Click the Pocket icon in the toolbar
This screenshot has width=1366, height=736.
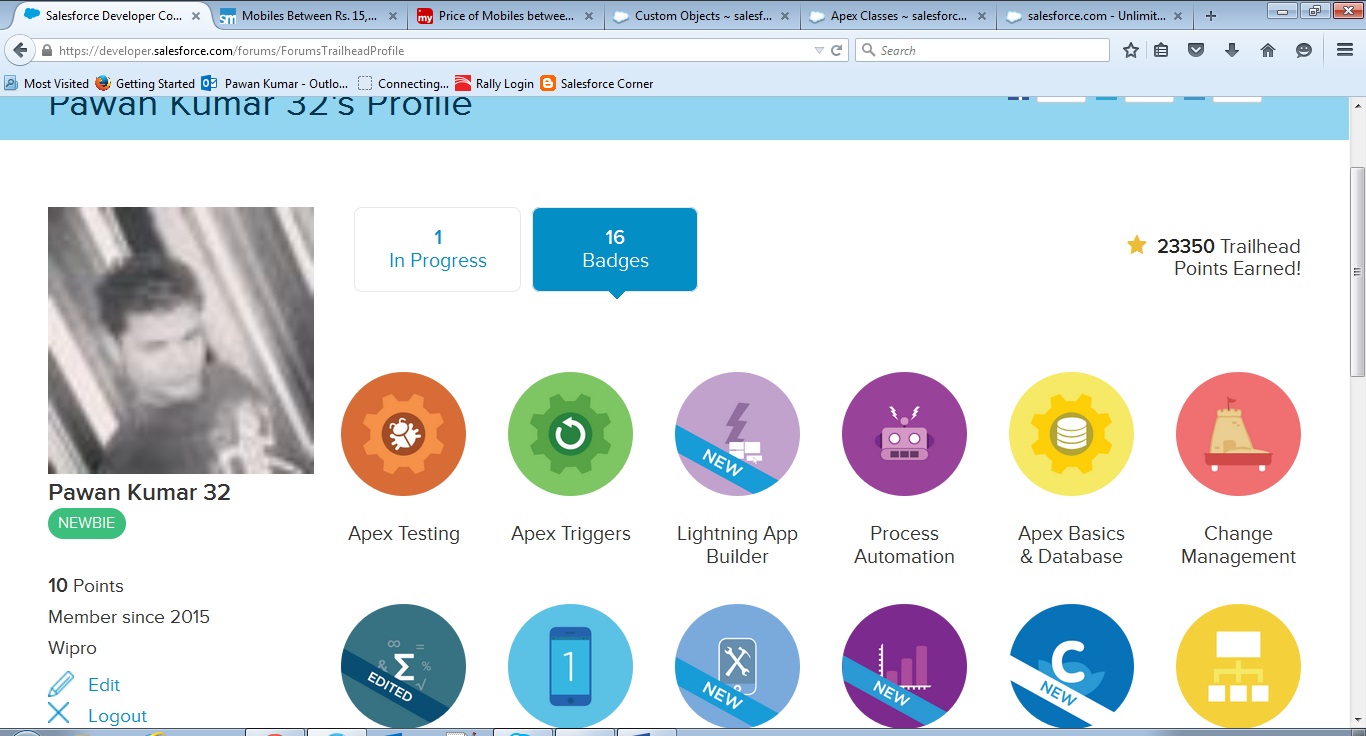pyautogui.click(x=1196, y=50)
